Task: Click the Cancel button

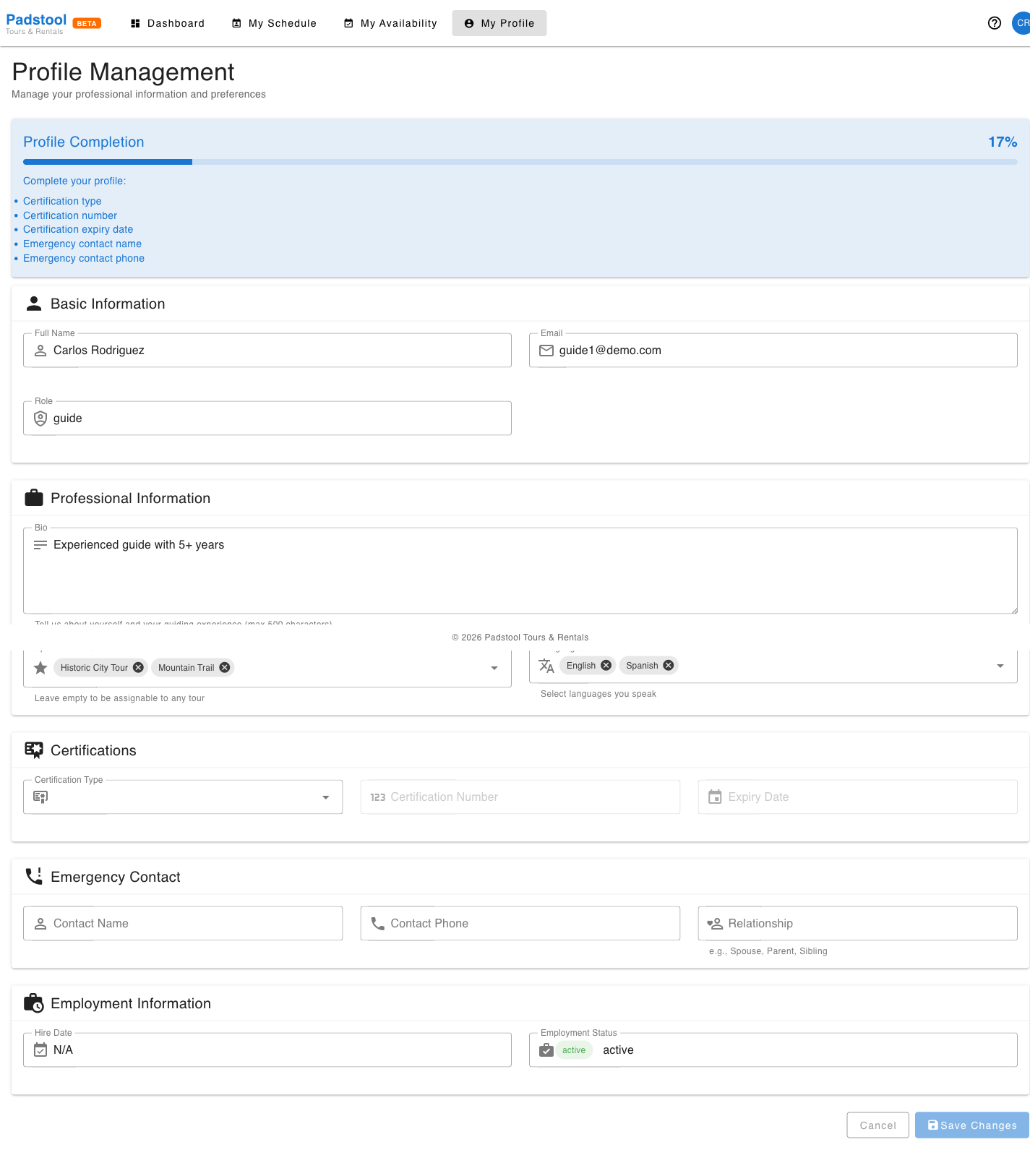Action: (877, 1125)
